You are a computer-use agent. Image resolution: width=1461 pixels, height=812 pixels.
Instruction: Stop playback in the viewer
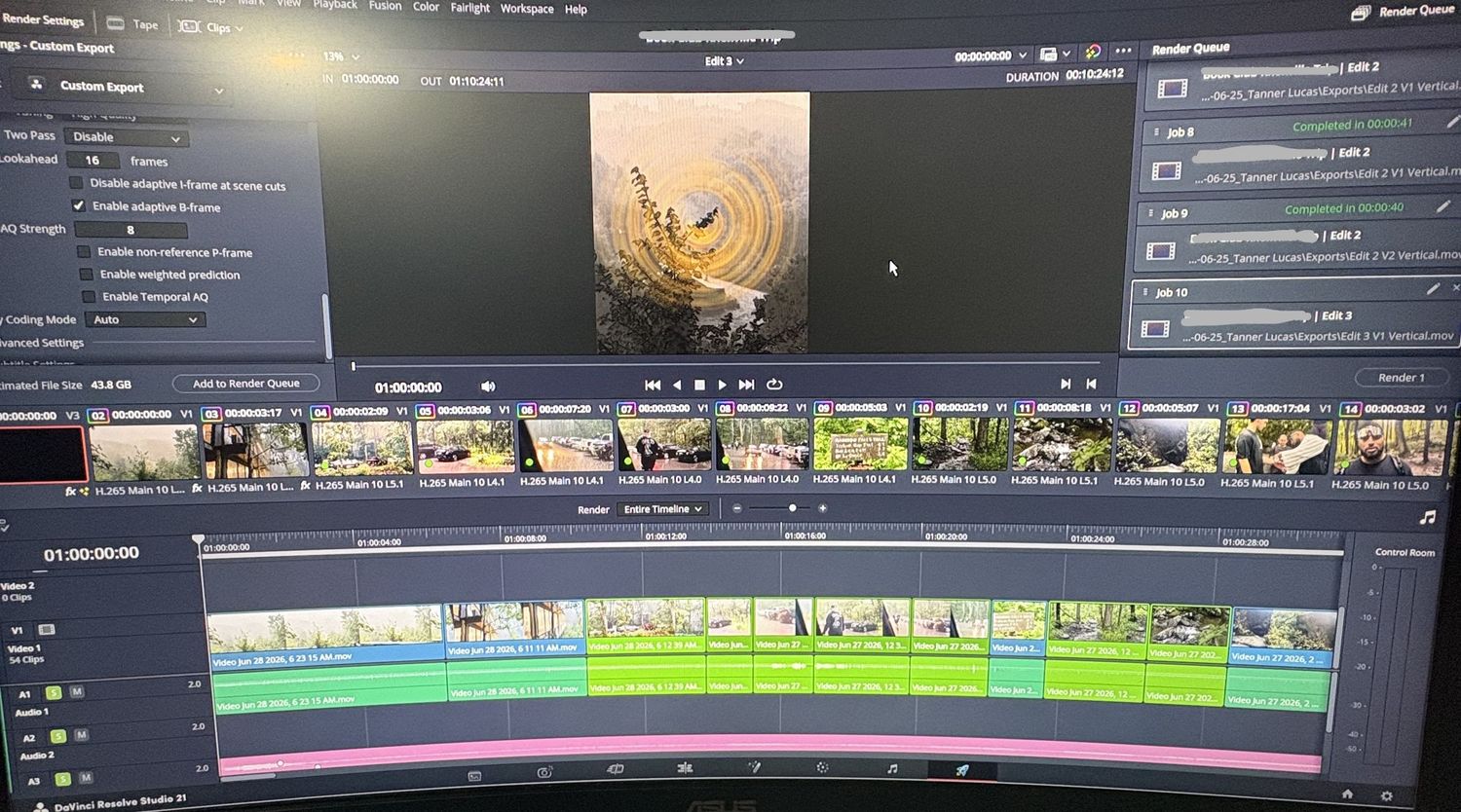pos(699,386)
